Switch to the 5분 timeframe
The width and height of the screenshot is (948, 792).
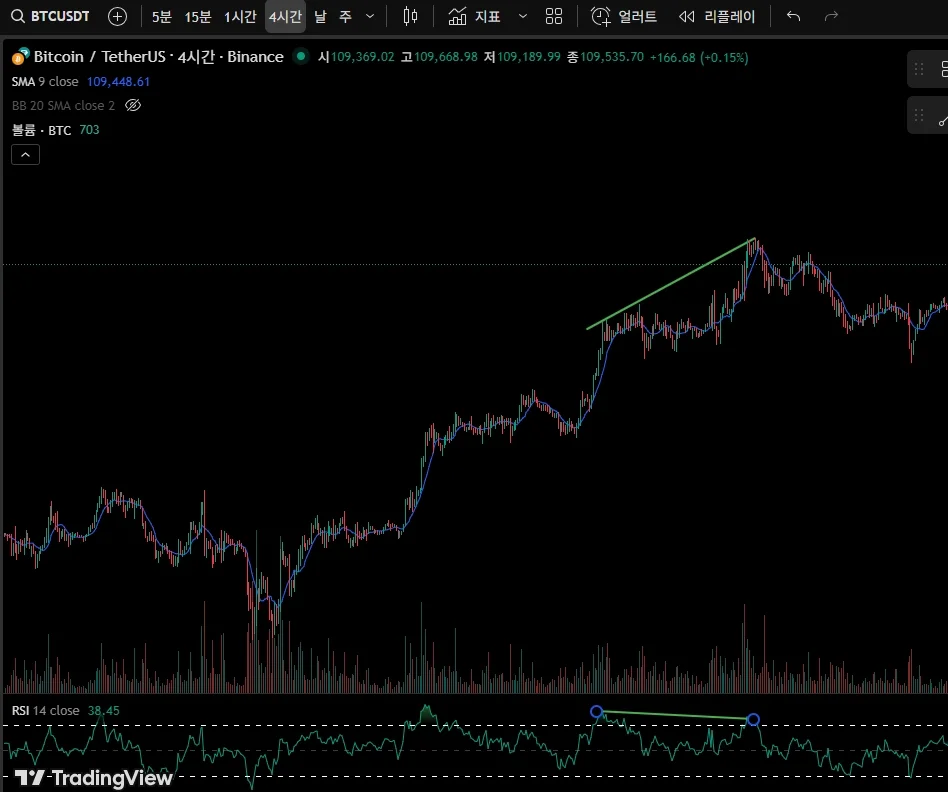(161, 16)
